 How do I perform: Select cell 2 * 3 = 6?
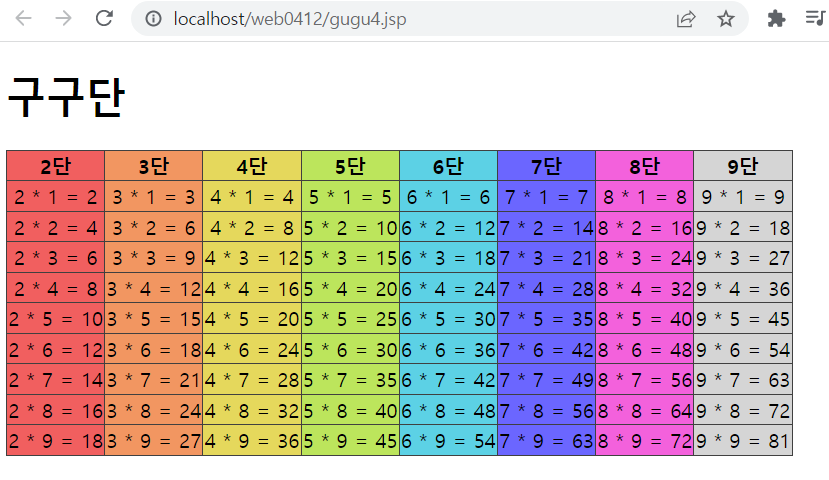tap(56, 258)
